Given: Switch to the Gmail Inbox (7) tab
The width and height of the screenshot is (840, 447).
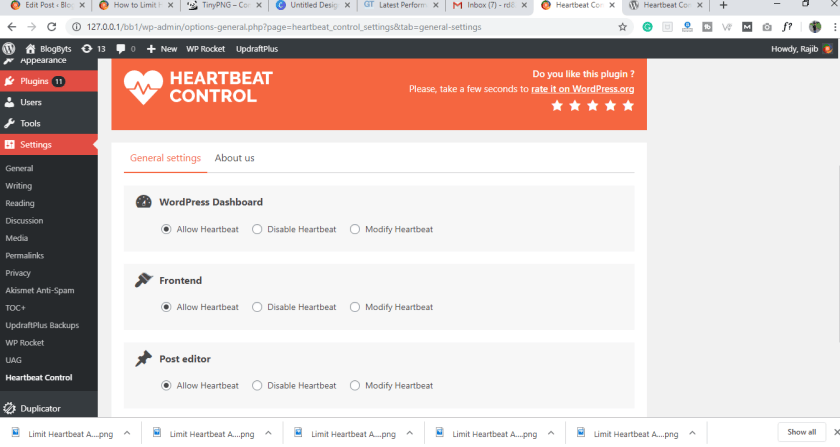Looking at the screenshot, I should coord(489,5).
